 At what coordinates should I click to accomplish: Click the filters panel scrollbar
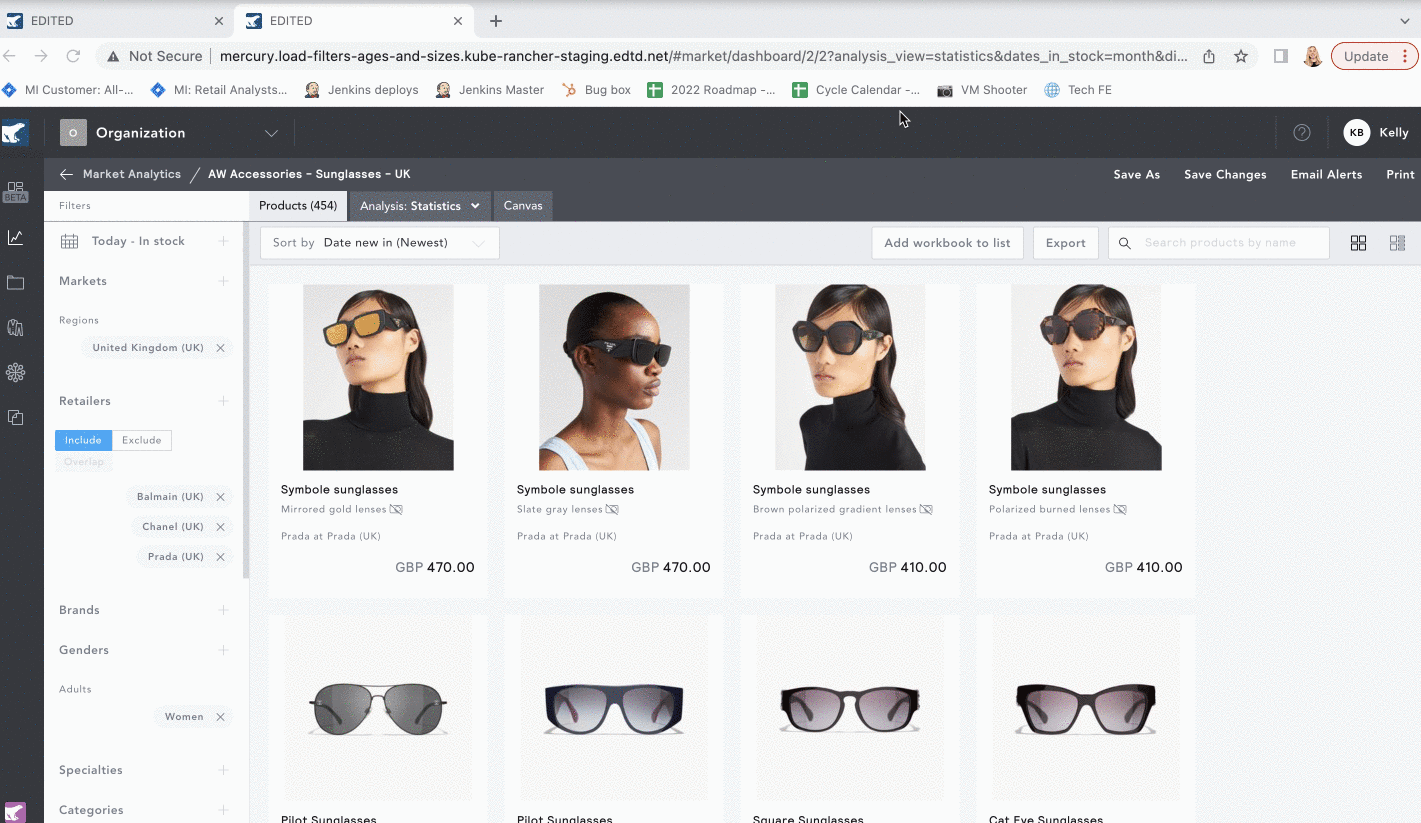click(x=246, y=400)
